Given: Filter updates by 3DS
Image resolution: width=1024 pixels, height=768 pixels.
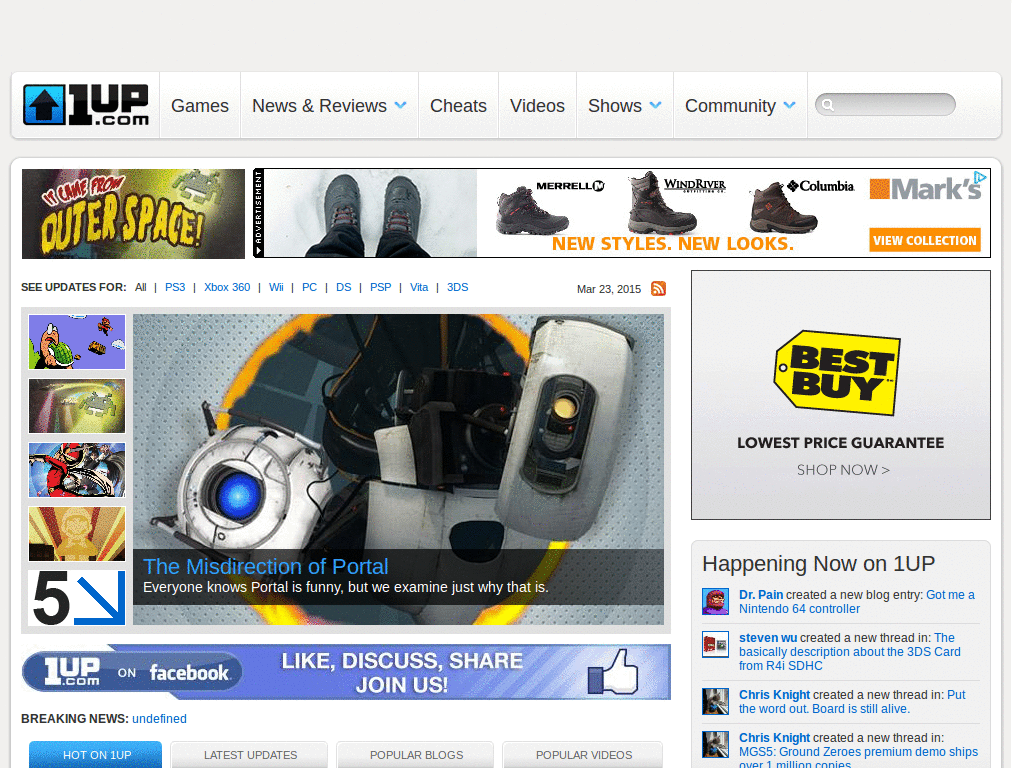Looking at the screenshot, I should (458, 287).
